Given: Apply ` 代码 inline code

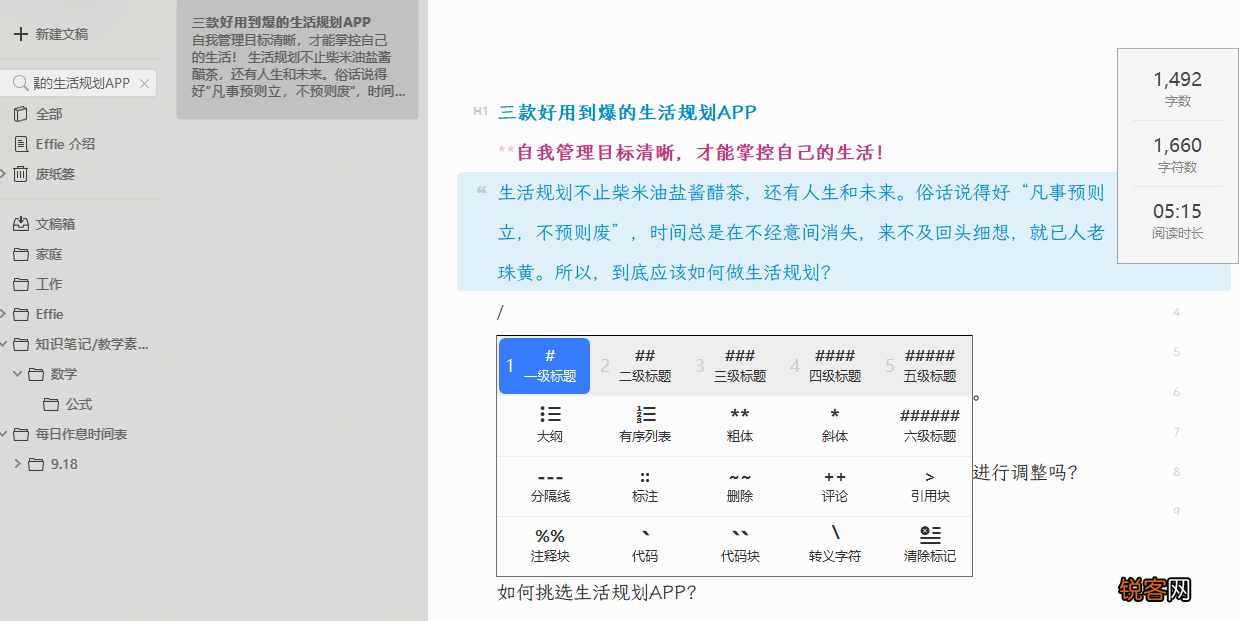Looking at the screenshot, I should tap(645, 546).
